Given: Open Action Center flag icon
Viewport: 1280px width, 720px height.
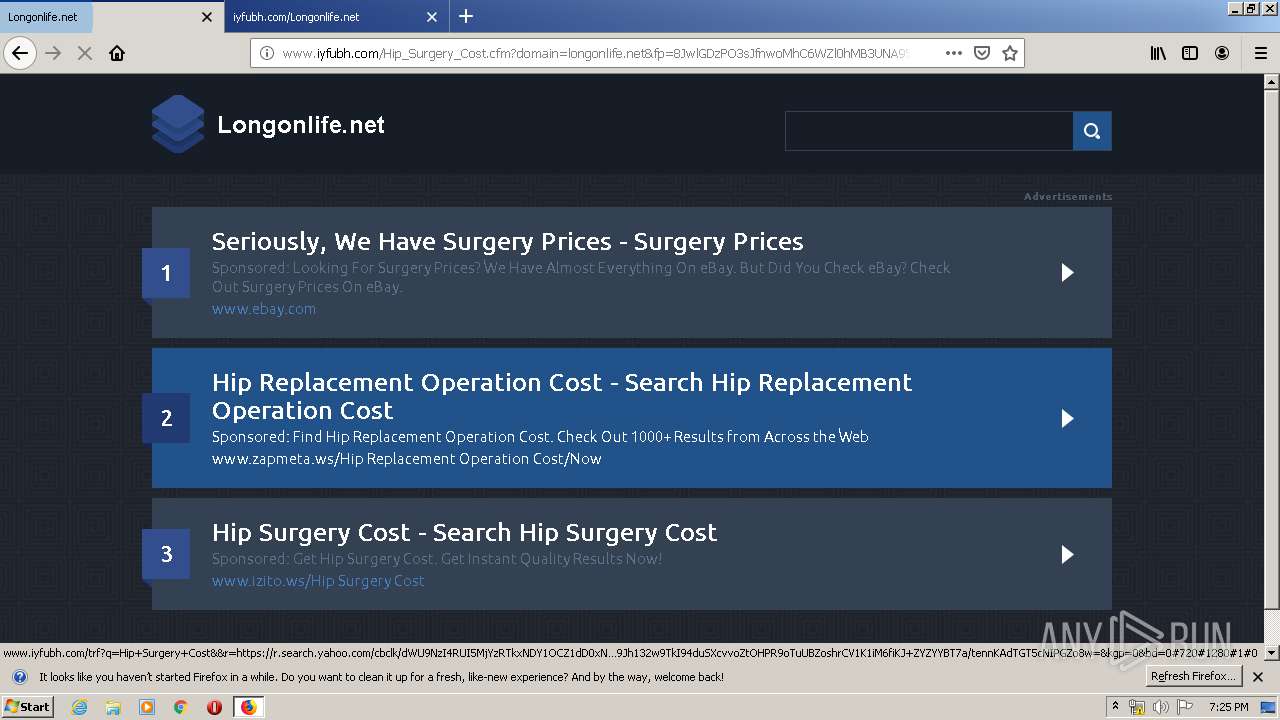Looking at the screenshot, I should 1185,707.
